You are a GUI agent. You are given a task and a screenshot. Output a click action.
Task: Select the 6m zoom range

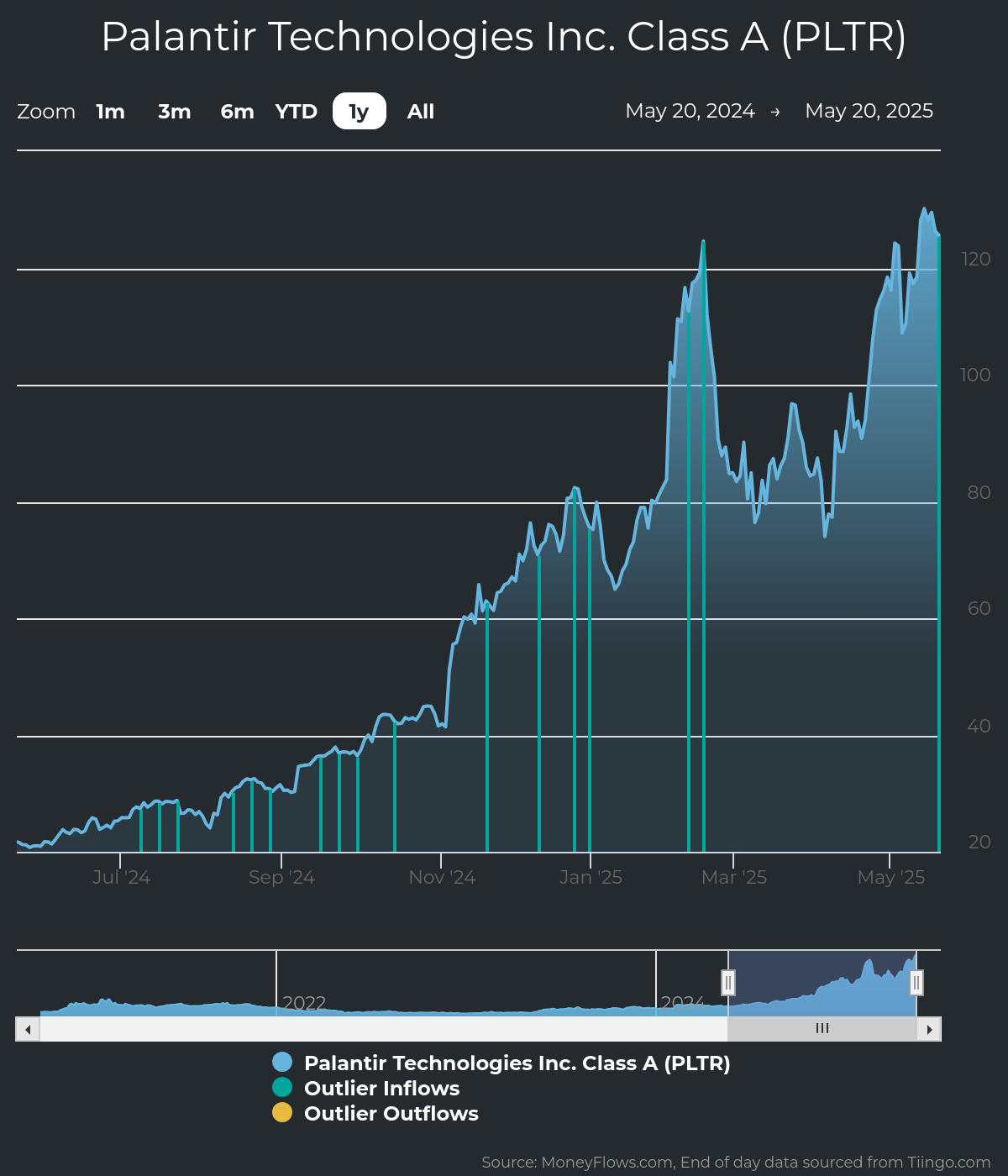237,112
